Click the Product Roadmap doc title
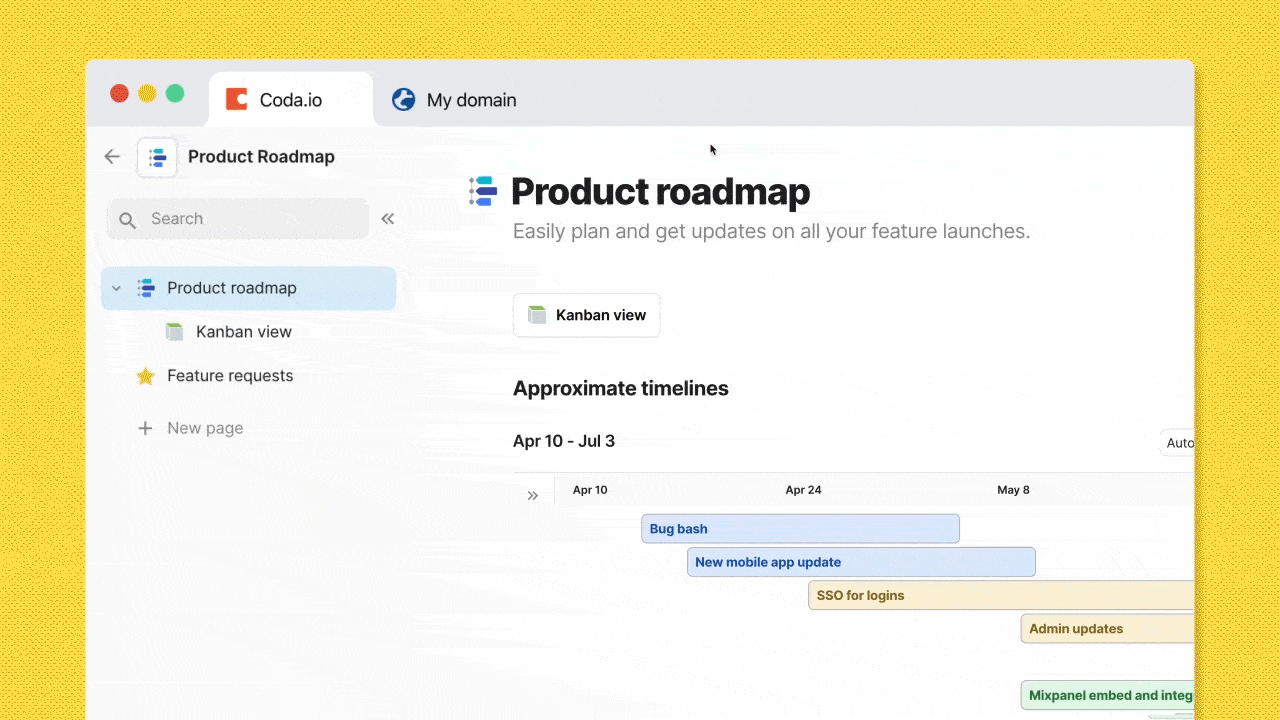 (261, 156)
